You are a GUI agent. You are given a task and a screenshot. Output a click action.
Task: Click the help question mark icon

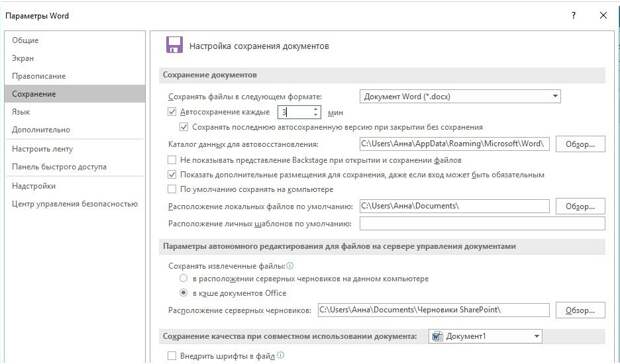[x=573, y=16]
